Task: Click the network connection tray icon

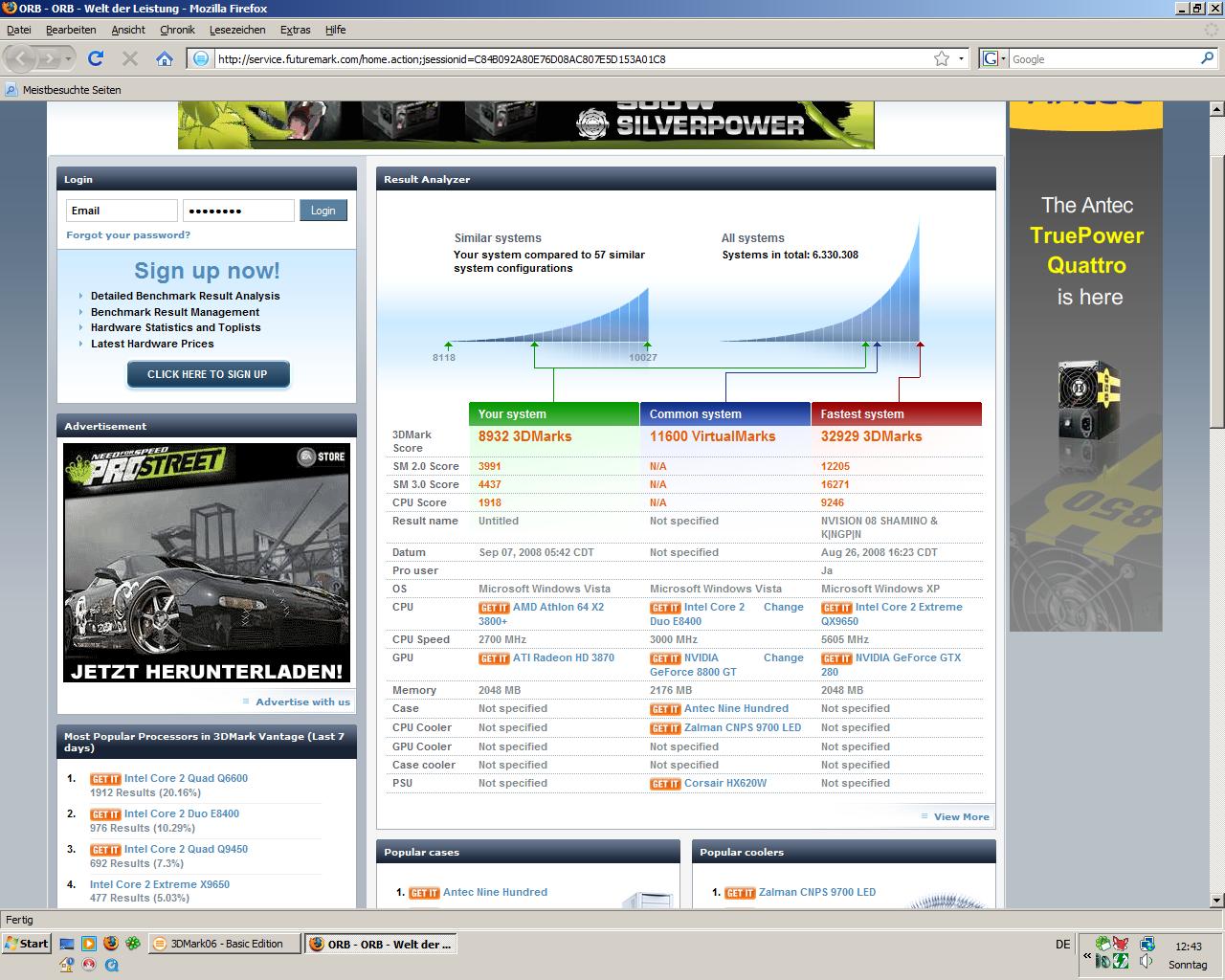Action: [1147, 944]
